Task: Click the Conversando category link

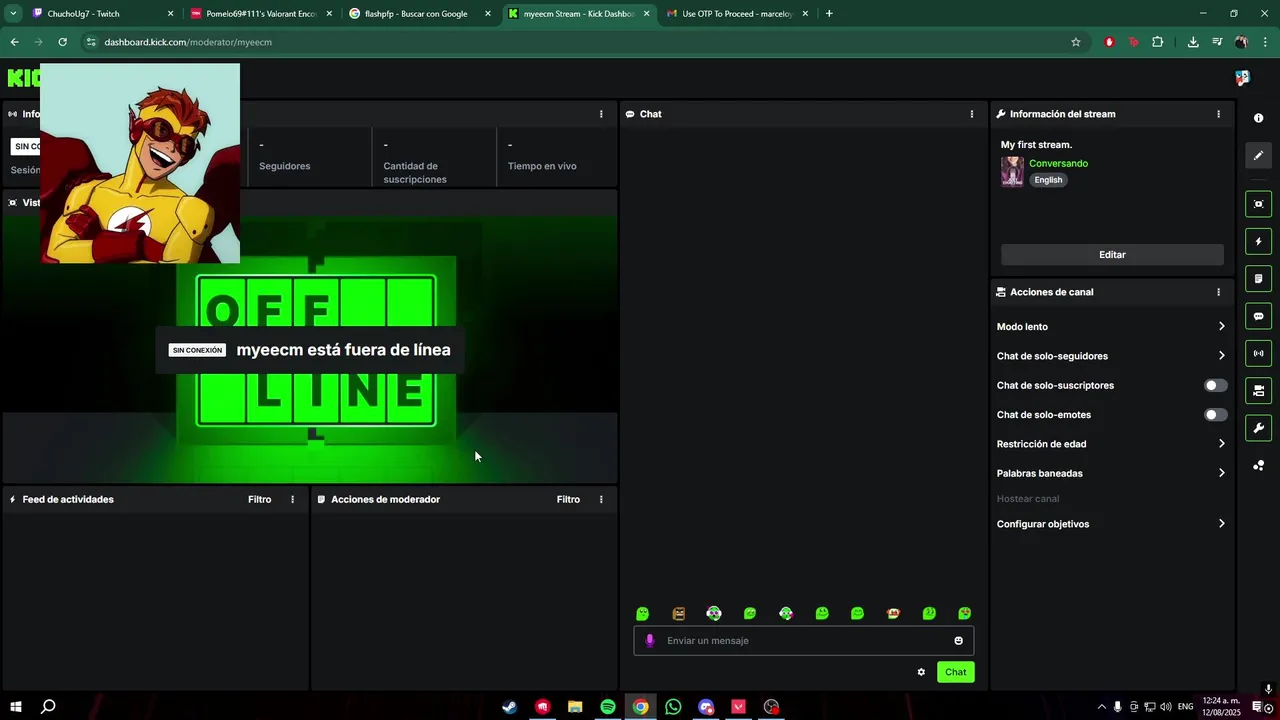Action: [x=1058, y=163]
